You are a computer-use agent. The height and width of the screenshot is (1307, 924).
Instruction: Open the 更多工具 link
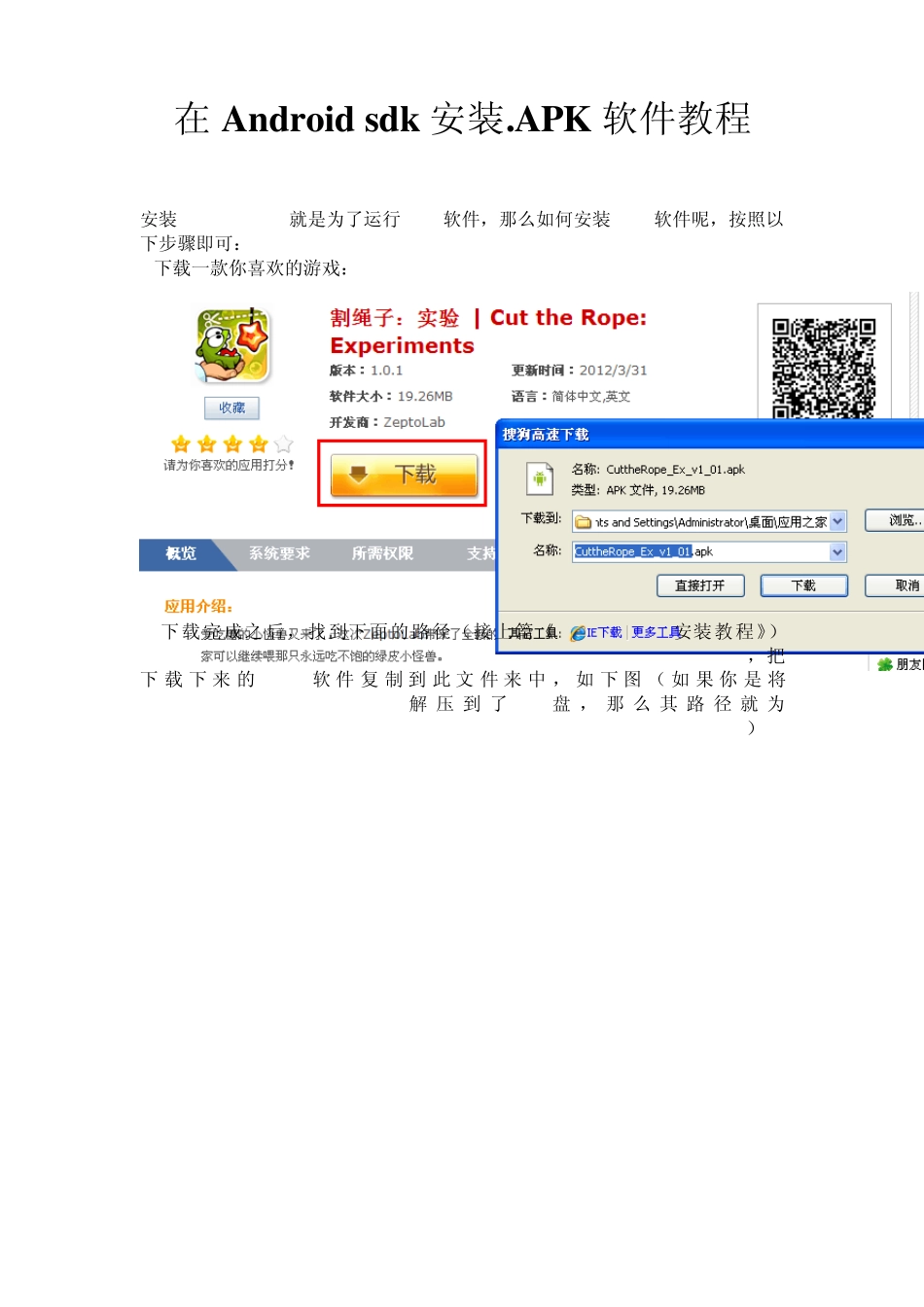[656, 632]
